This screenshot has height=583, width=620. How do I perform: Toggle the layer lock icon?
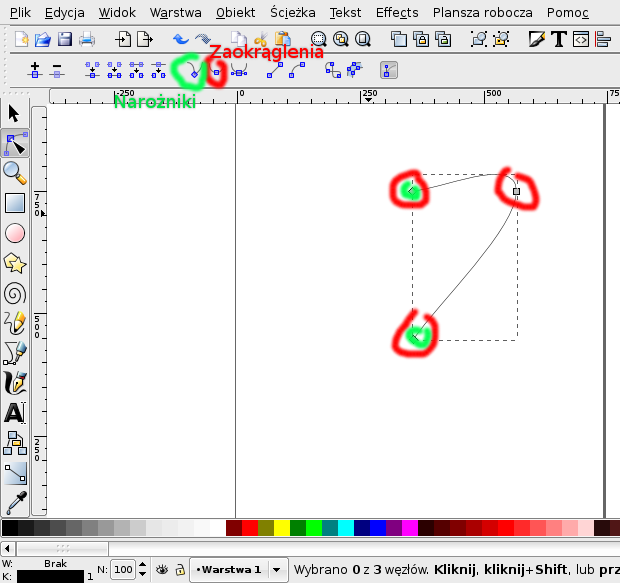(179, 569)
